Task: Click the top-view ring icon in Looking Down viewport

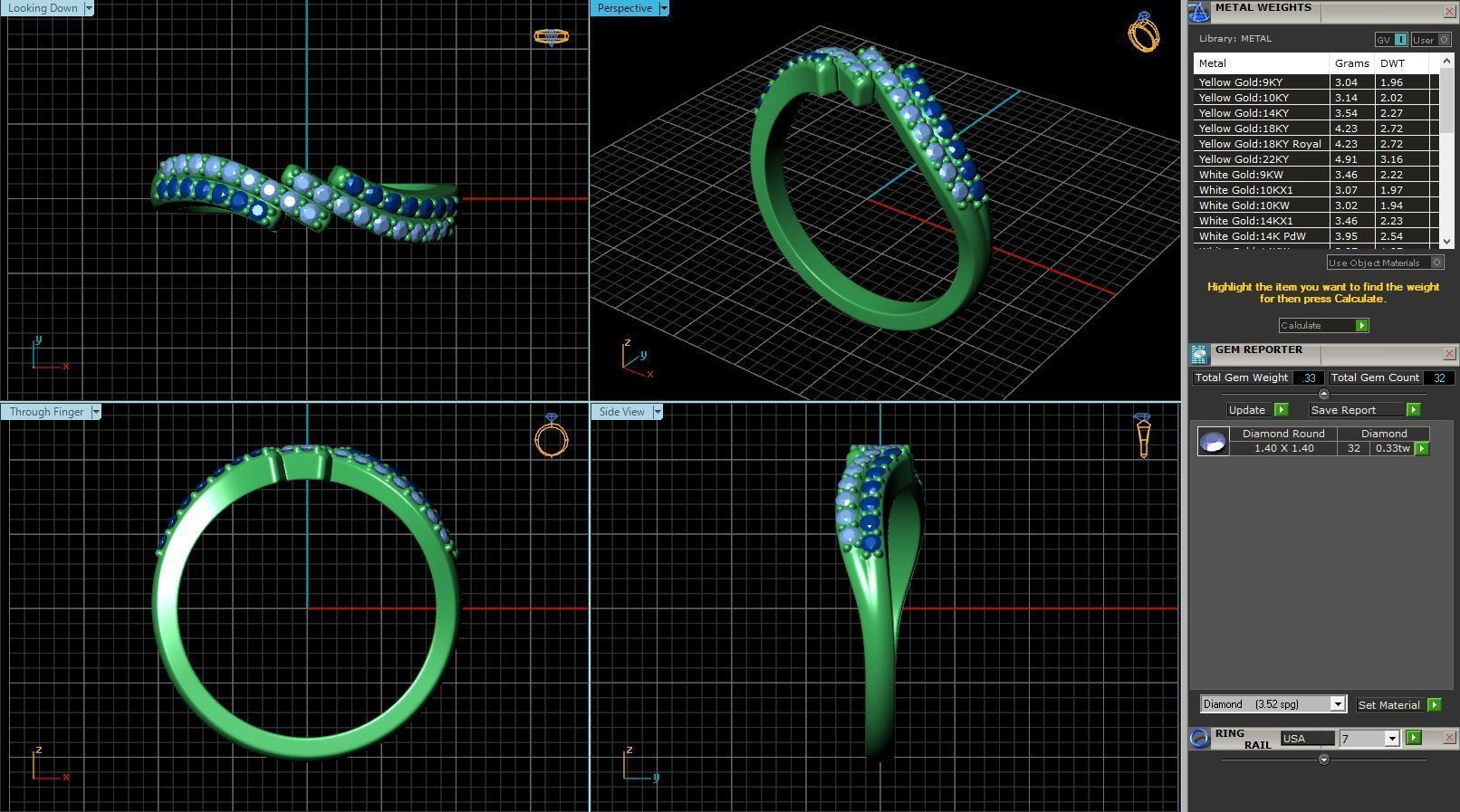Action: [x=551, y=37]
